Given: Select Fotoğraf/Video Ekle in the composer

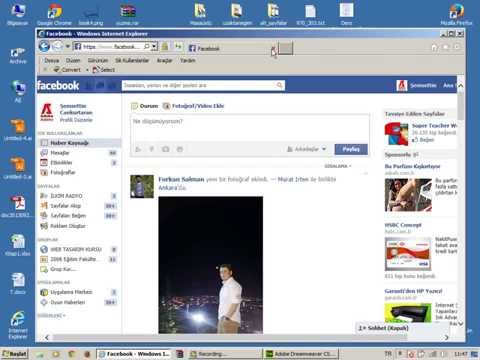Looking at the screenshot, I should click(194, 106).
